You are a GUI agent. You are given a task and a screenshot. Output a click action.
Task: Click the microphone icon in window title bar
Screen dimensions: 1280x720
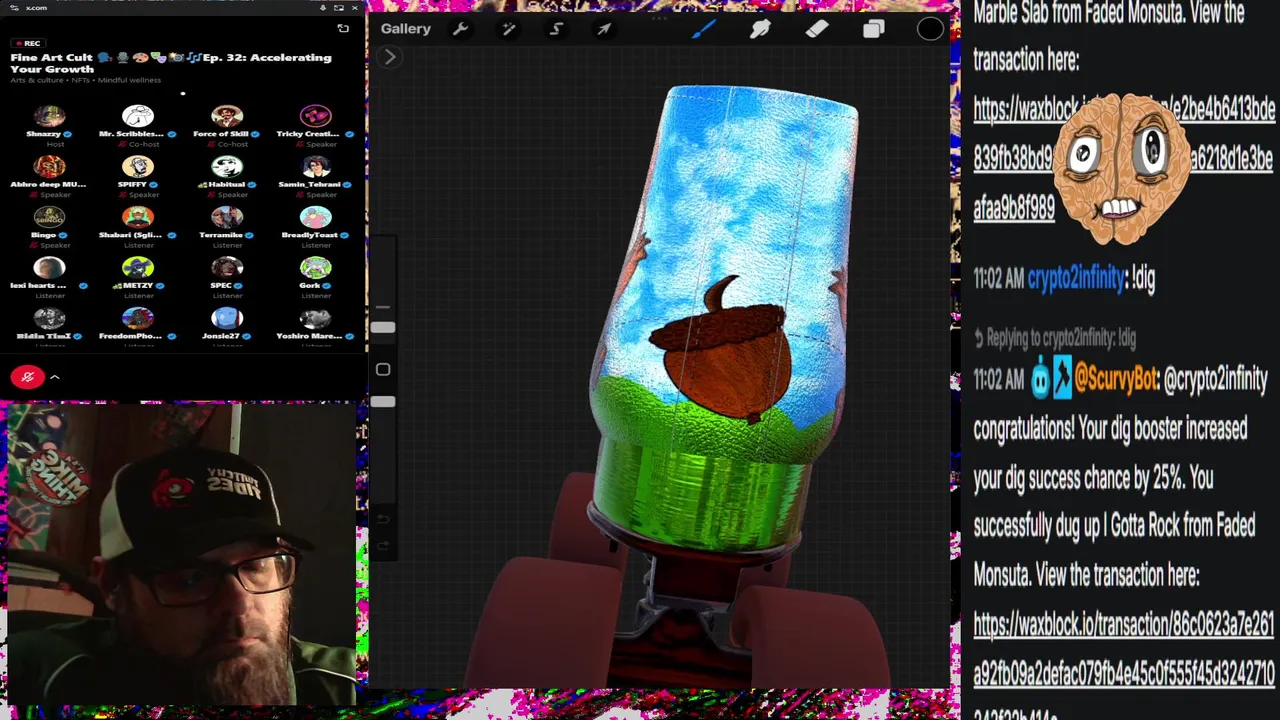(323, 8)
